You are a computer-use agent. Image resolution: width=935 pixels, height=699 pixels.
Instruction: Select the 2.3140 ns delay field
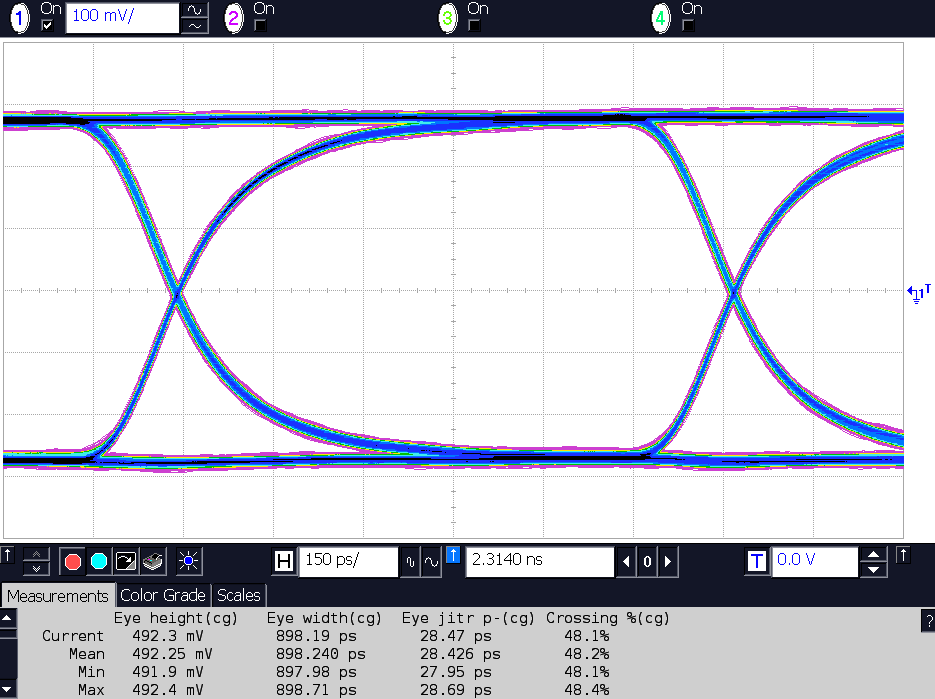pos(540,562)
